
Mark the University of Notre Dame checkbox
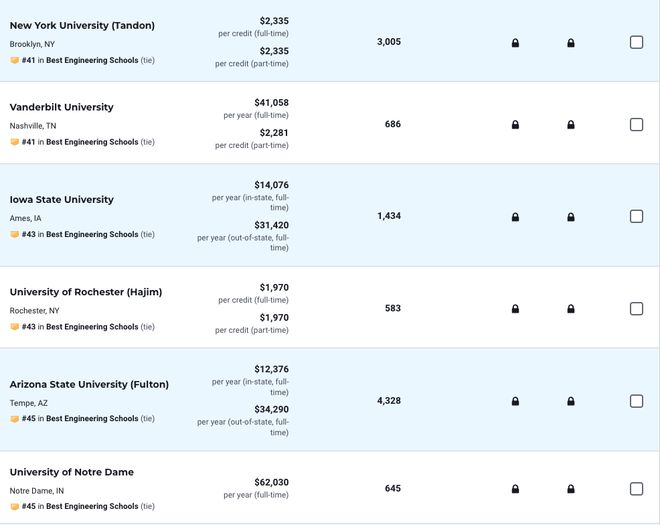click(636, 488)
